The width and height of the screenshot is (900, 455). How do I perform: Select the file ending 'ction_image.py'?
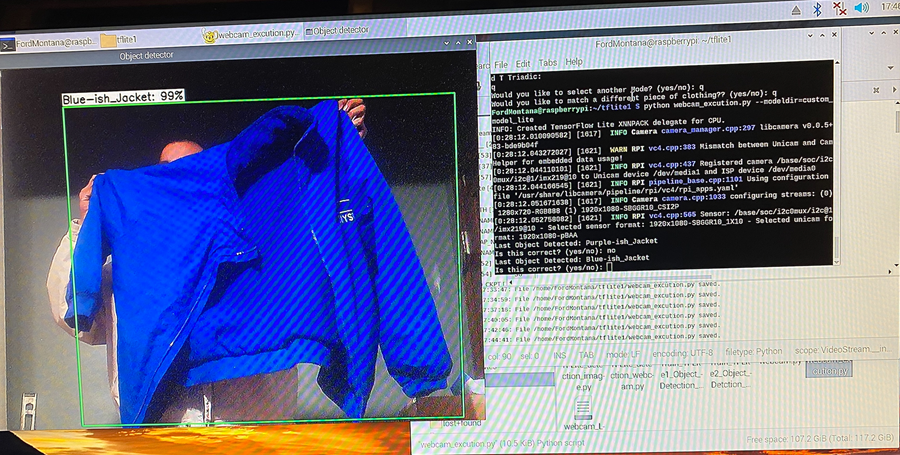581,377
